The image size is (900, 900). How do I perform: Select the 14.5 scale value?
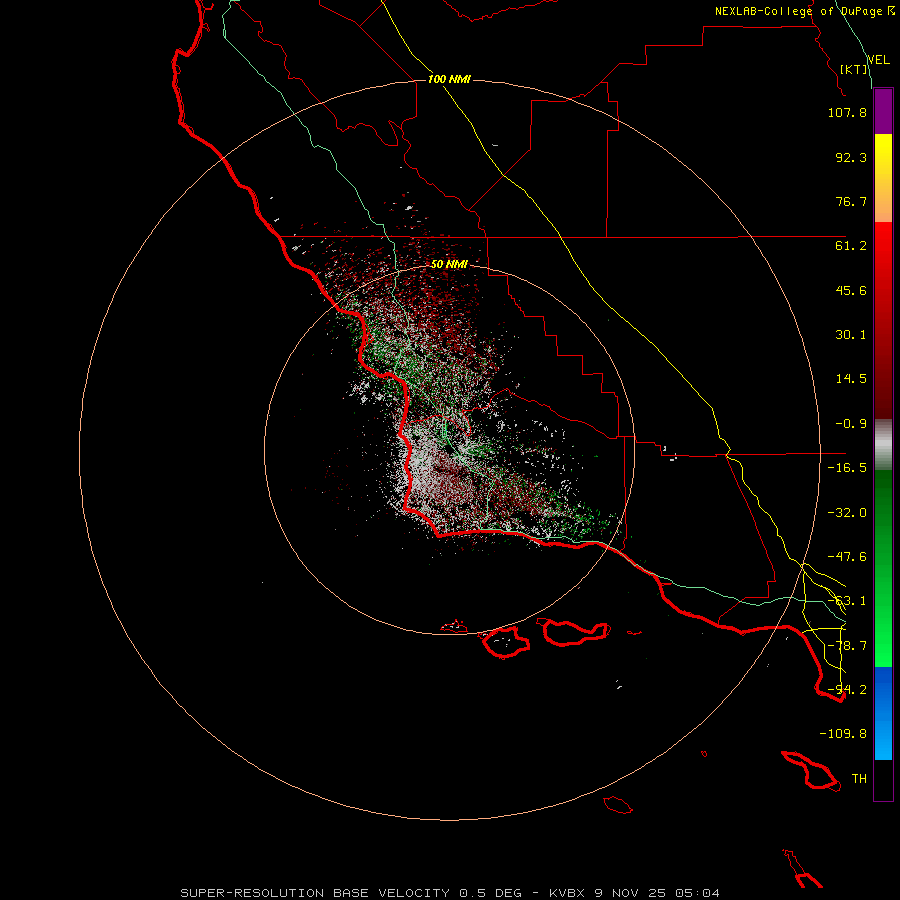point(851,379)
